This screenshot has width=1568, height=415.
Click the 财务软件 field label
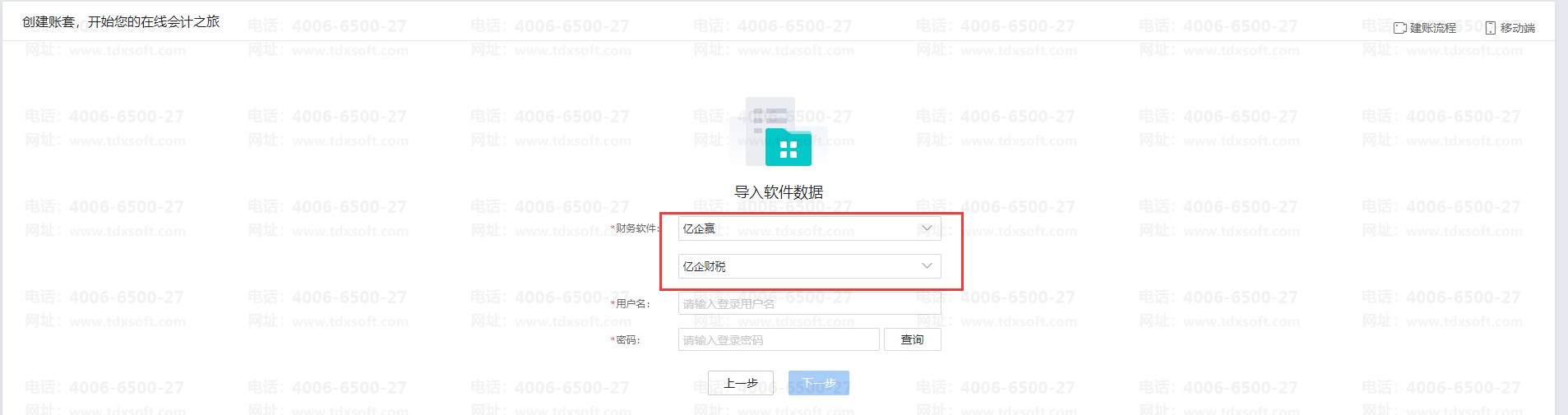tap(636, 228)
